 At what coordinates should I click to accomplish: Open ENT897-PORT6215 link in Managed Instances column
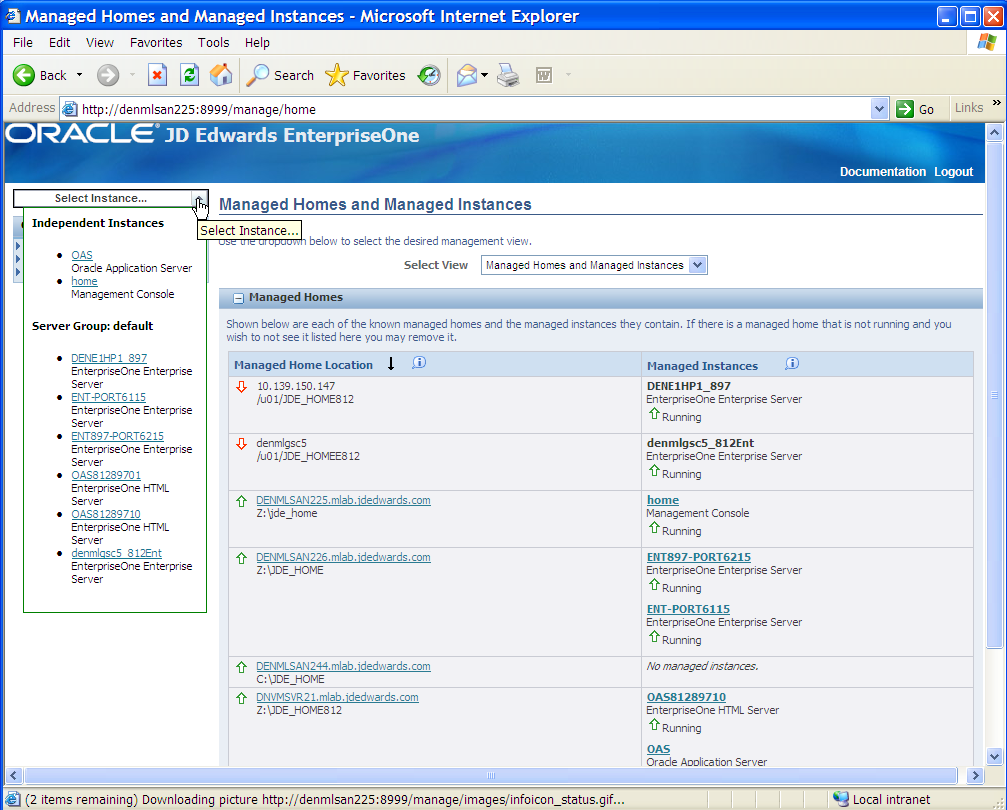coord(699,557)
